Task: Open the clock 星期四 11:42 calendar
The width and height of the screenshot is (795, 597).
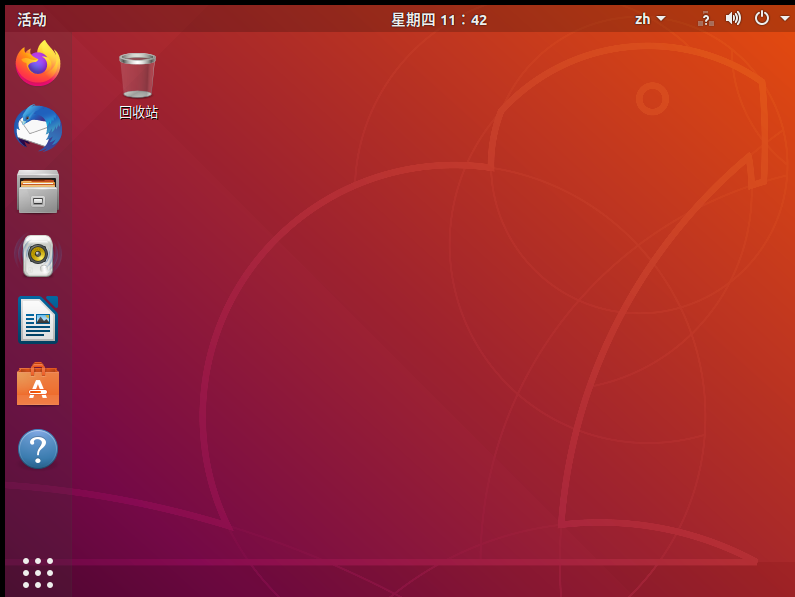Action: 439,20
